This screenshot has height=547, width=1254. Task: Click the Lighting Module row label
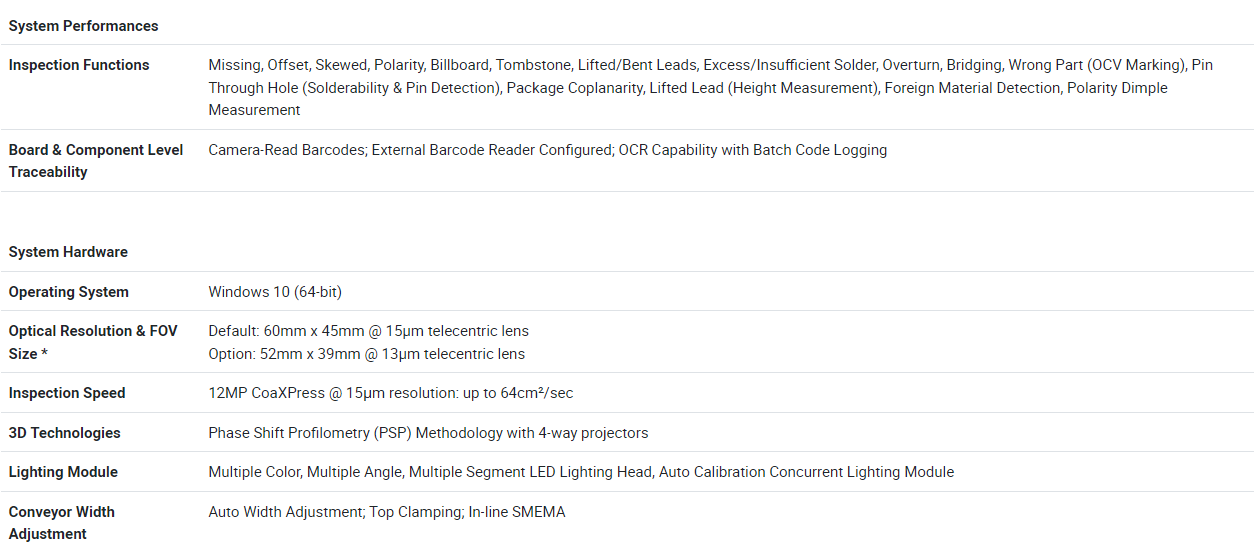(x=63, y=472)
